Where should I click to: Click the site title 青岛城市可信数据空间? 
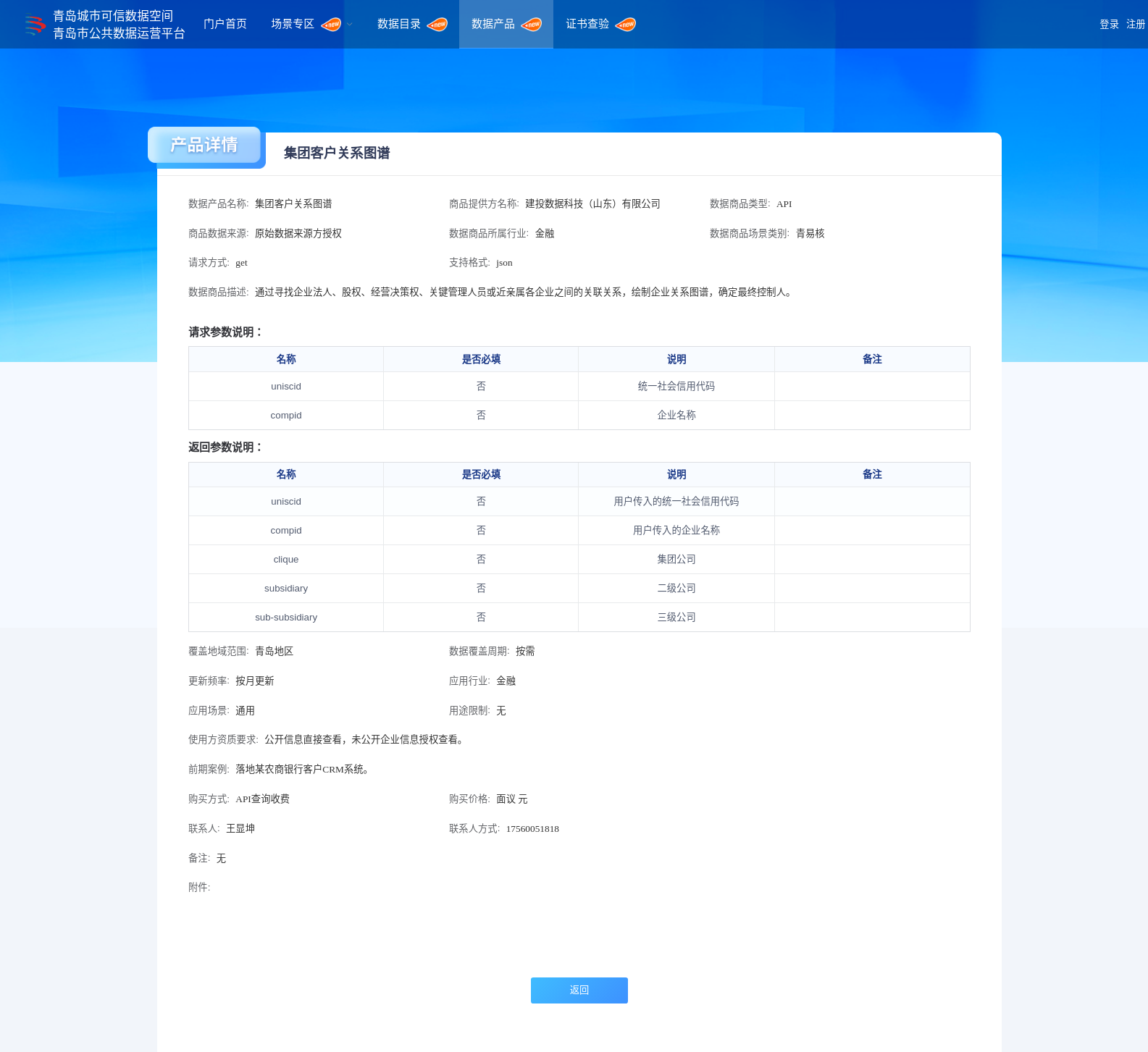tap(113, 16)
